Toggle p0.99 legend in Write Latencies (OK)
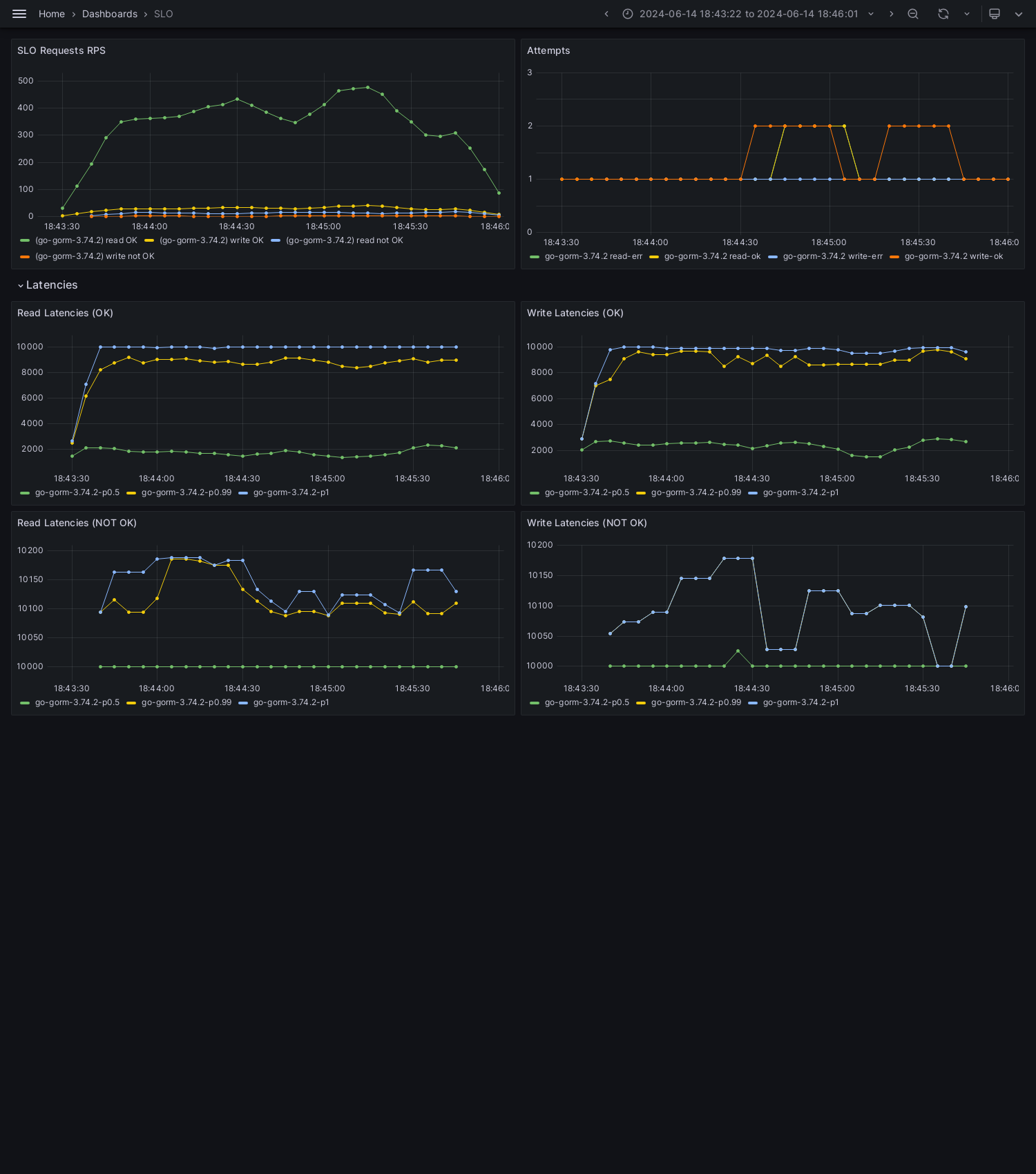 click(696, 492)
